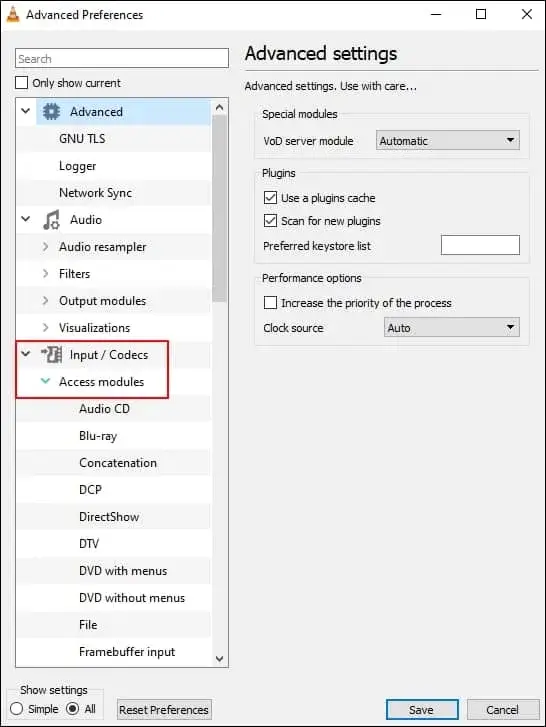Click the VLC cone icon in title bar
Viewport: 546px width, 727px height.
13,15
